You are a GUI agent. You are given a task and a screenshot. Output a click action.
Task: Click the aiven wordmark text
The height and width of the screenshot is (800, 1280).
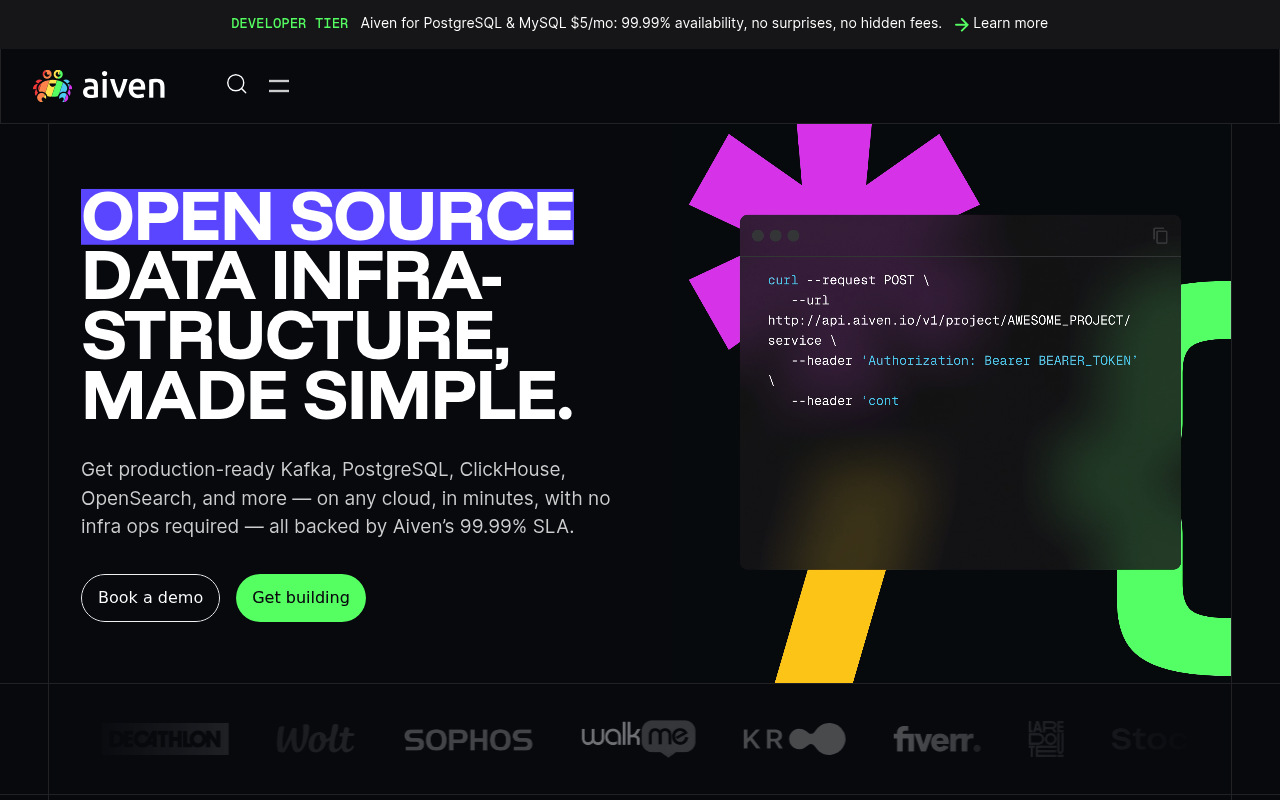click(124, 86)
